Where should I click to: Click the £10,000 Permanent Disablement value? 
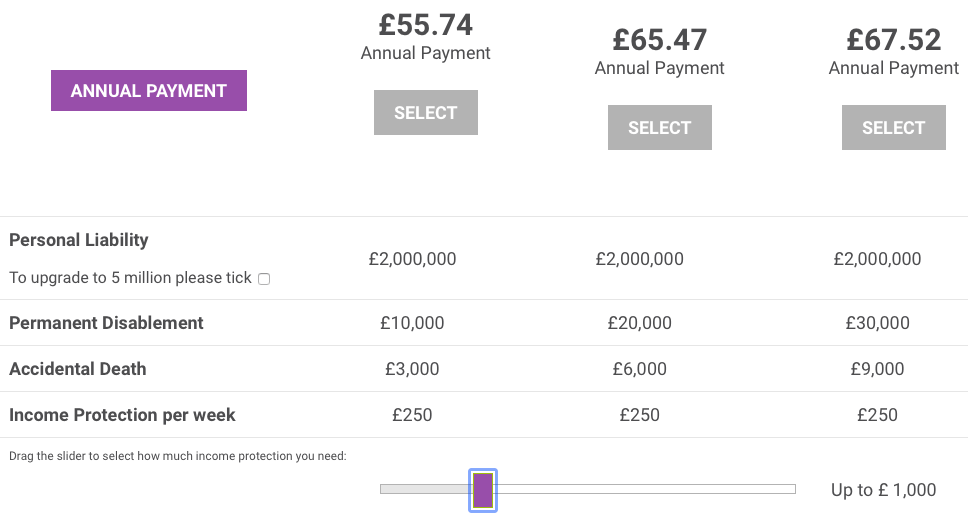click(x=412, y=323)
